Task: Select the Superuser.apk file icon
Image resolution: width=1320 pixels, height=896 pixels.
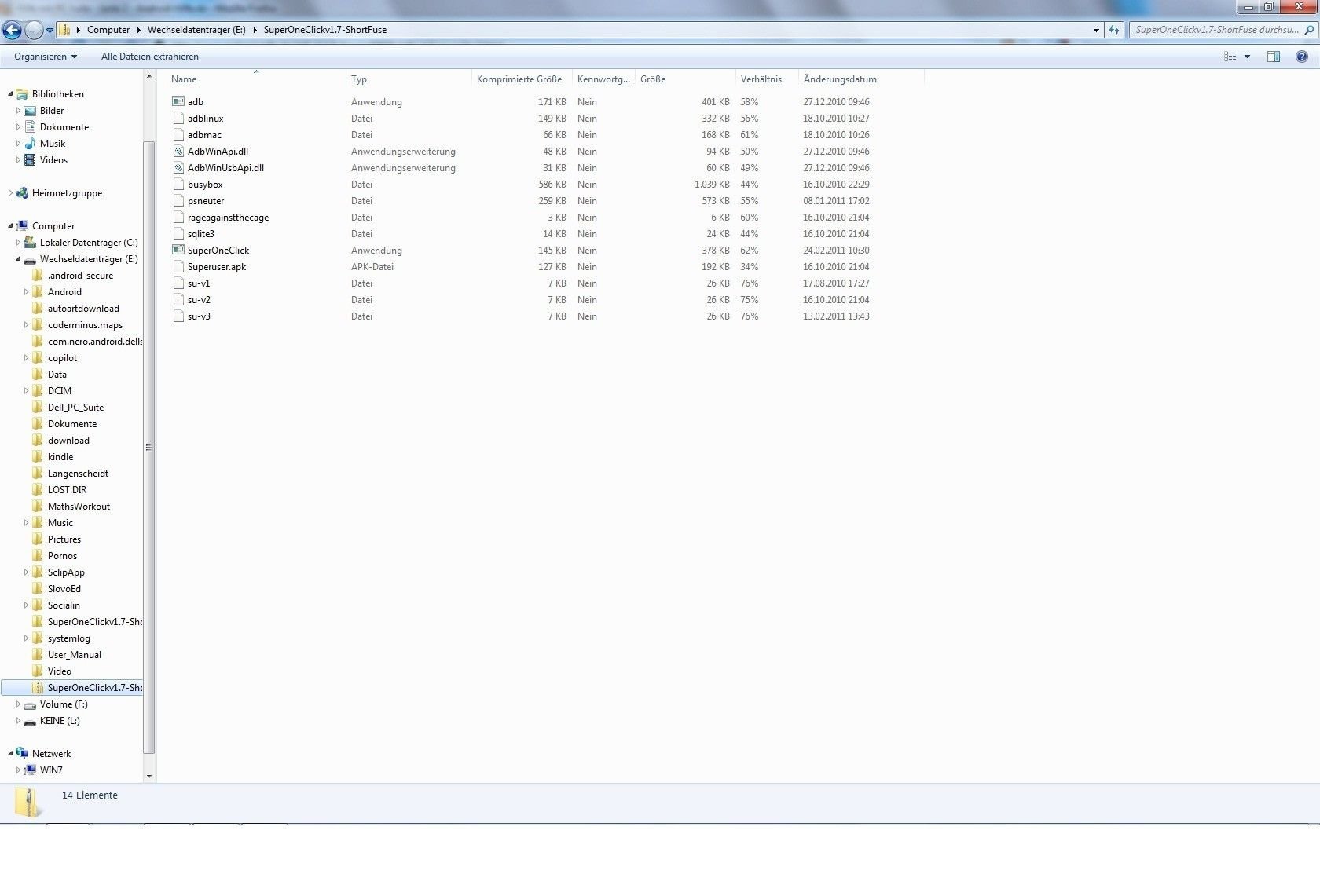Action: tap(178, 267)
